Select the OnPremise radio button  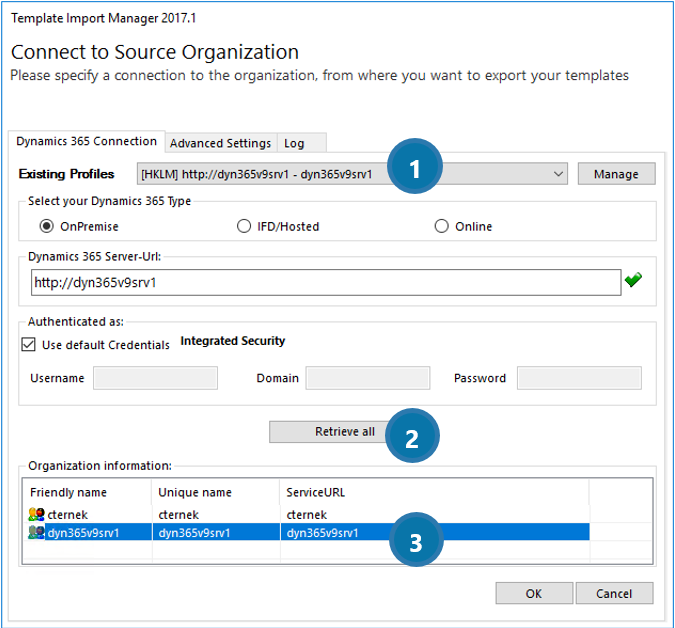[x=46, y=226]
